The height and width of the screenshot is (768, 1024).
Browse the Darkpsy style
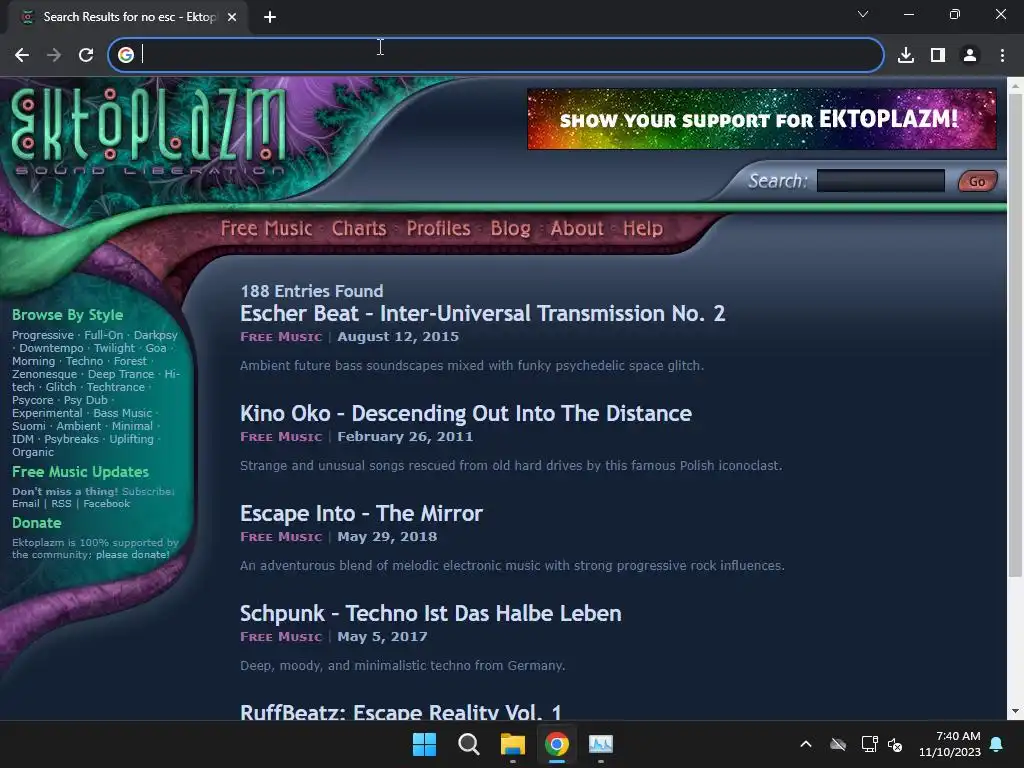(x=155, y=335)
